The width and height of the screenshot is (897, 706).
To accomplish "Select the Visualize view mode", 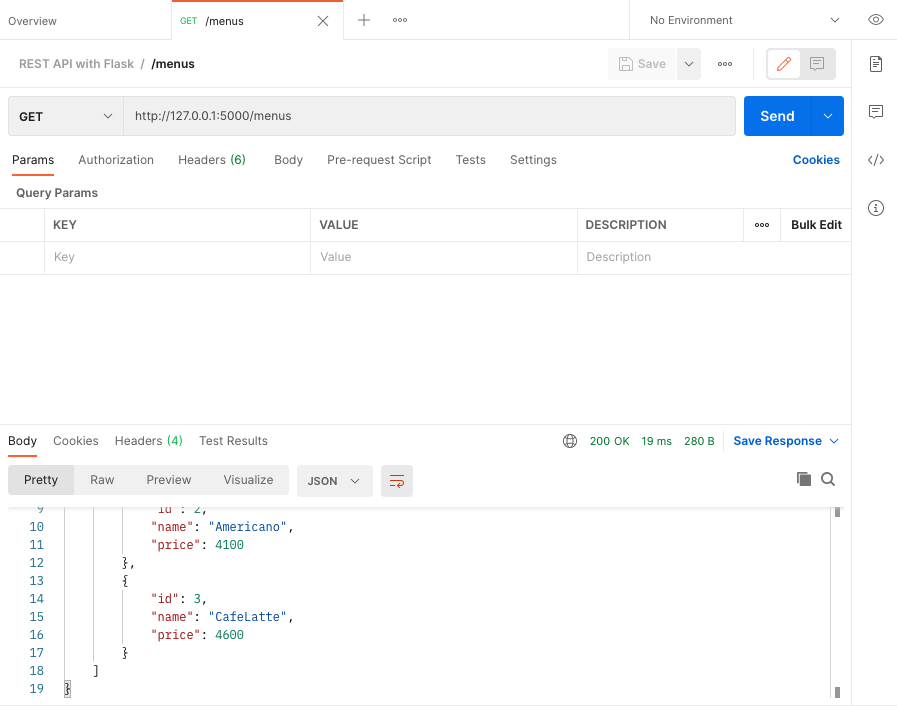I will (248, 480).
